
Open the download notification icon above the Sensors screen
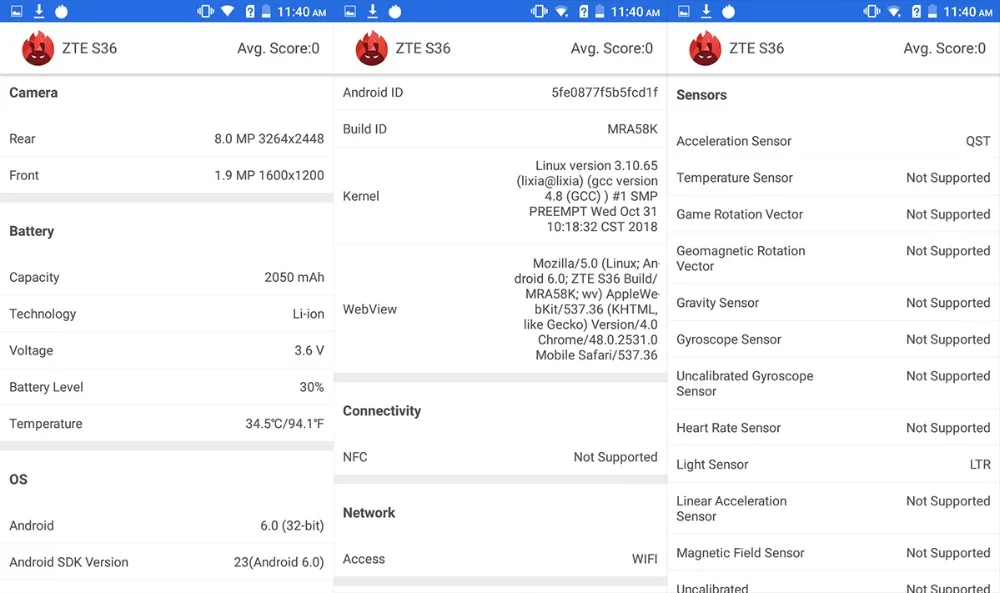(x=706, y=11)
